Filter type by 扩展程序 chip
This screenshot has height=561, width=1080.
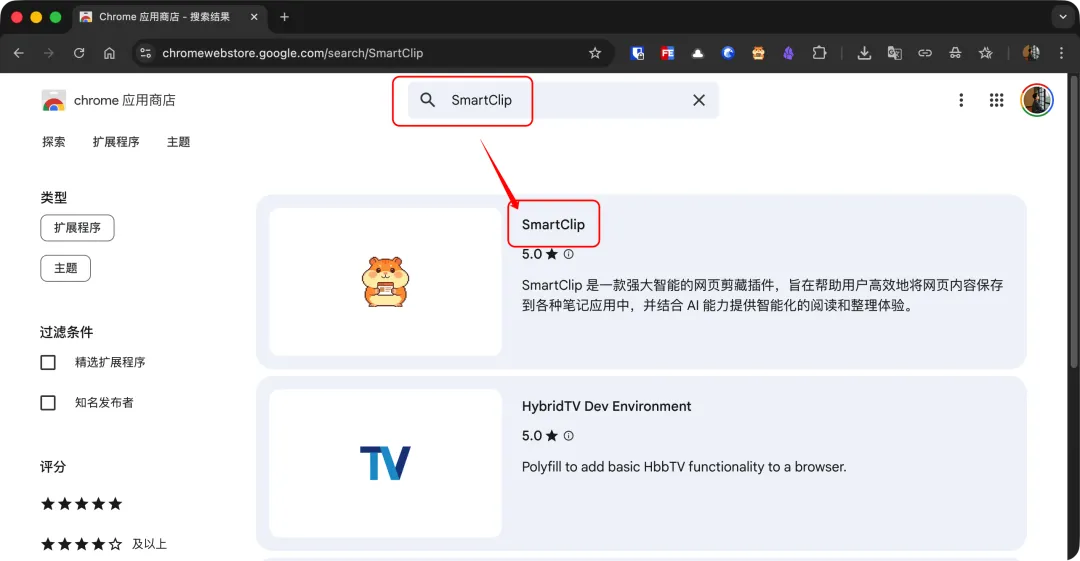tap(77, 228)
